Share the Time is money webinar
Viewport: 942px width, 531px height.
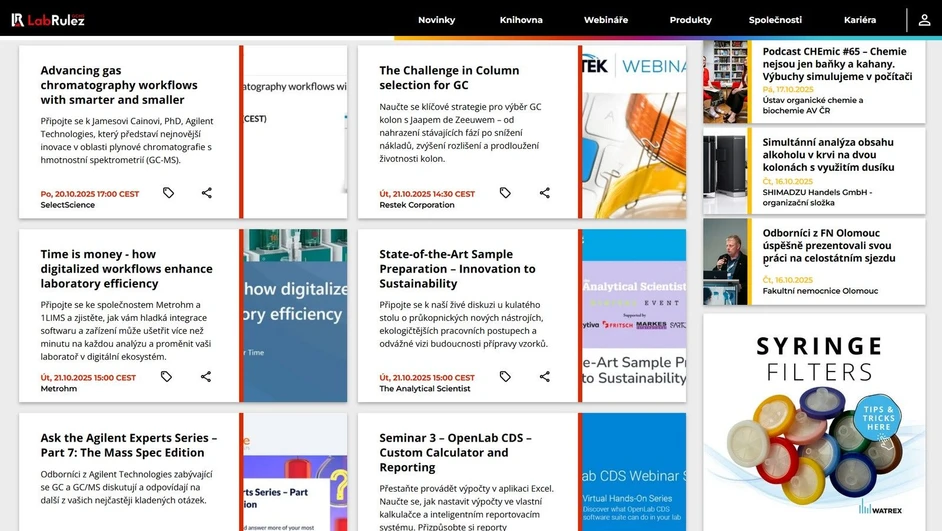pos(206,377)
